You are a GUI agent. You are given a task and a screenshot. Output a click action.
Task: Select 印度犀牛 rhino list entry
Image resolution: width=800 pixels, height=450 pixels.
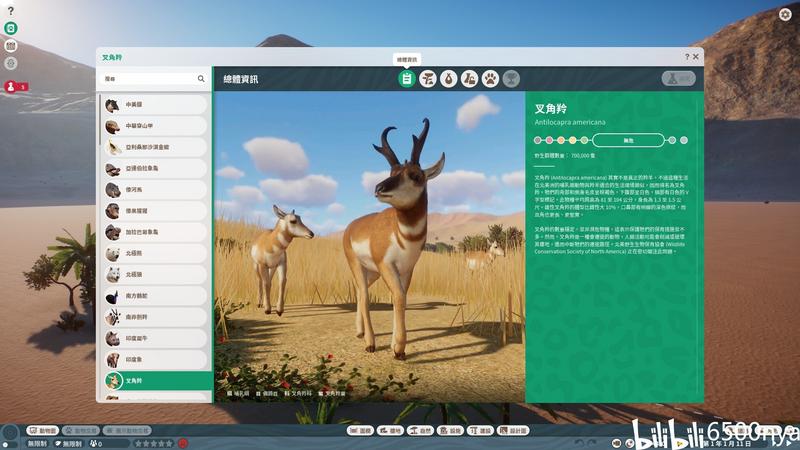click(x=155, y=339)
